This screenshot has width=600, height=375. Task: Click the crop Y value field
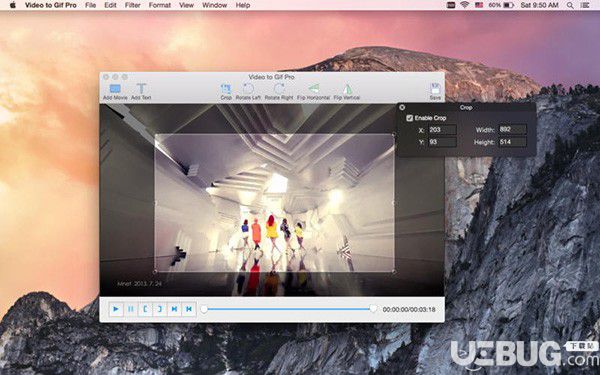point(442,142)
